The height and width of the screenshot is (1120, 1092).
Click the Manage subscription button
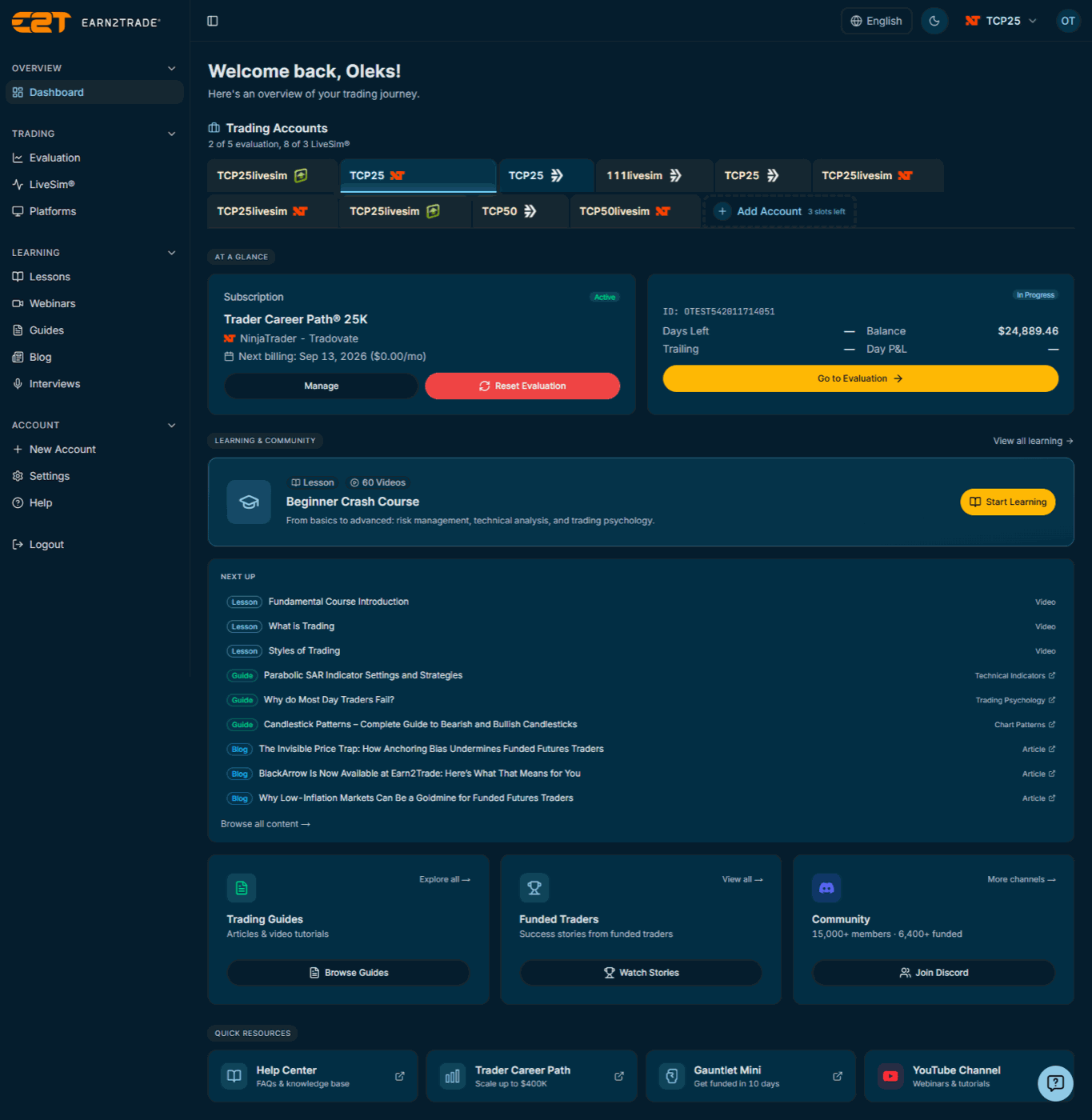pos(321,386)
